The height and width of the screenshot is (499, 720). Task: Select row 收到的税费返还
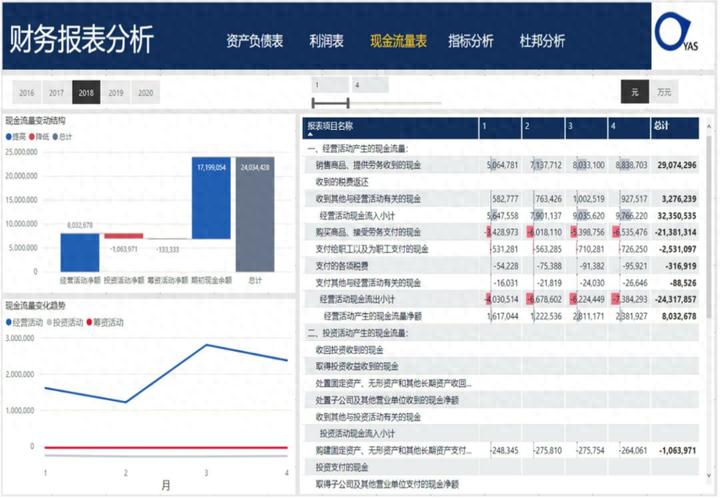pyautogui.click(x=501, y=182)
